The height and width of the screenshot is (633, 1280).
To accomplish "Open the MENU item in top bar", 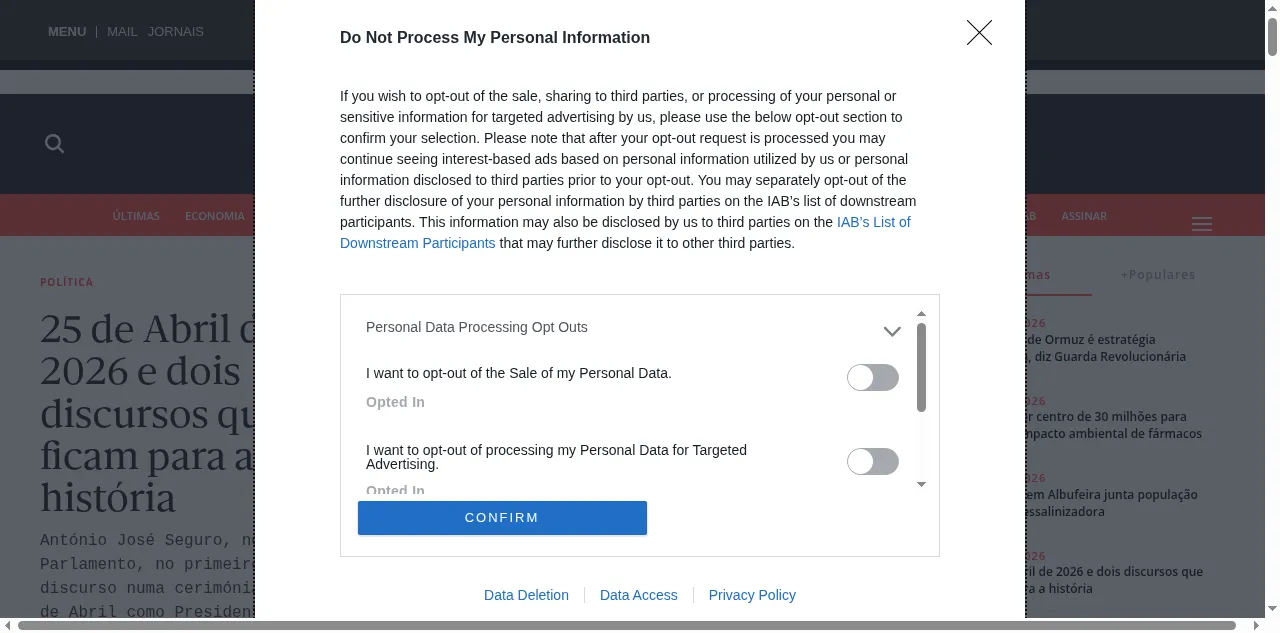I will click(67, 32).
